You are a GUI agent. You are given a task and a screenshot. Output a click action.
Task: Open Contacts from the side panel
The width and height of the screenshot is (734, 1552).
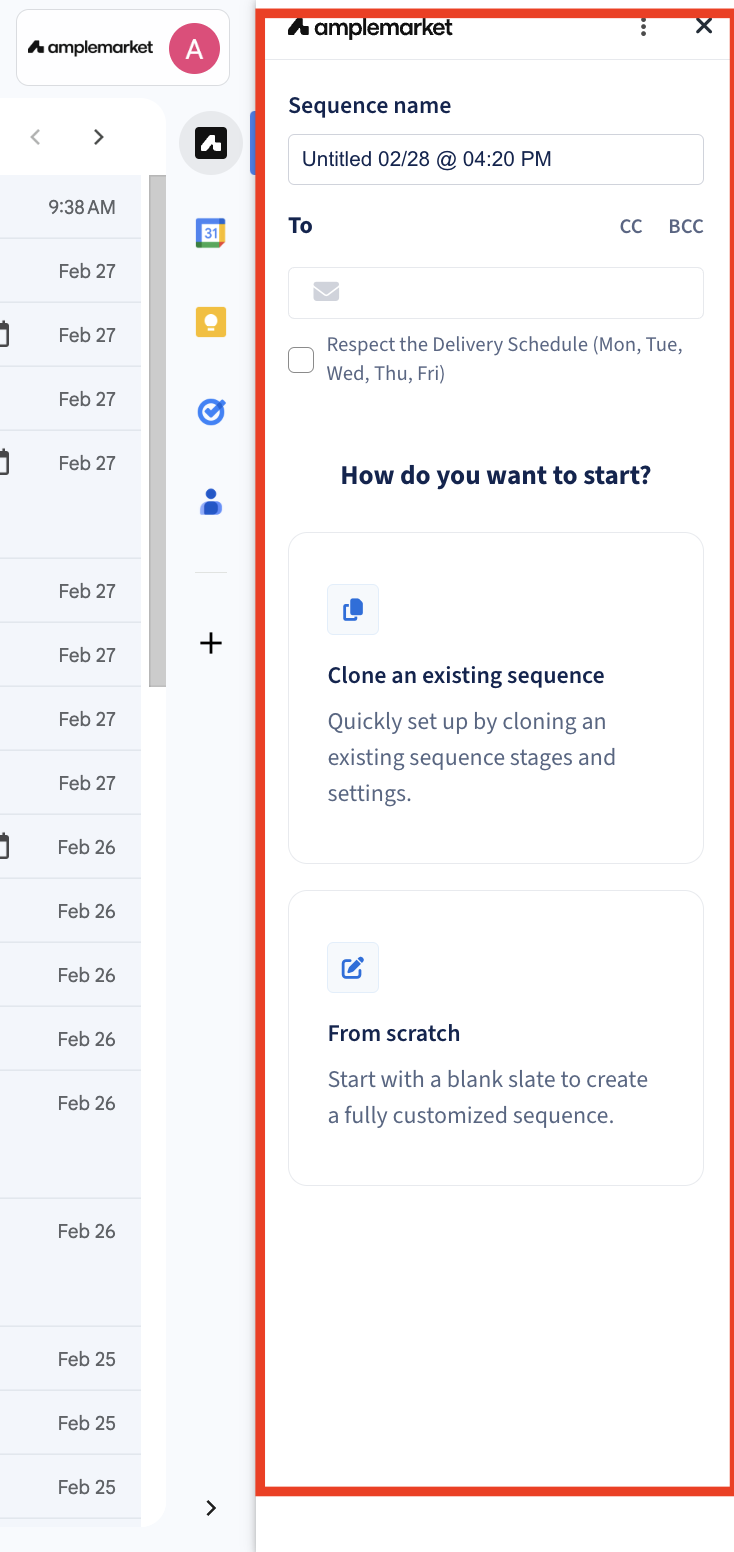coord(211,501)
